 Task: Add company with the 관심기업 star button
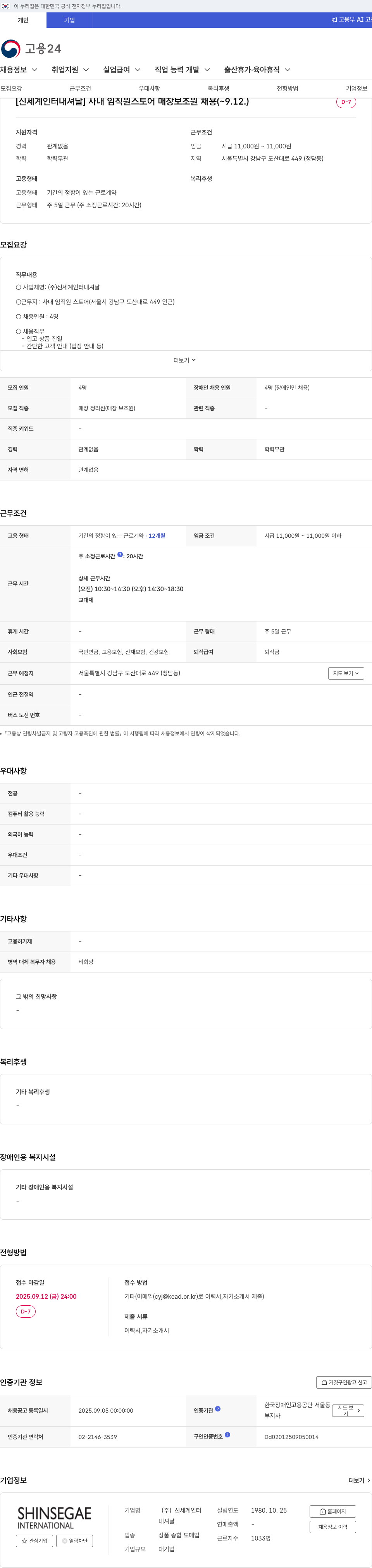tap(35, 1540)
